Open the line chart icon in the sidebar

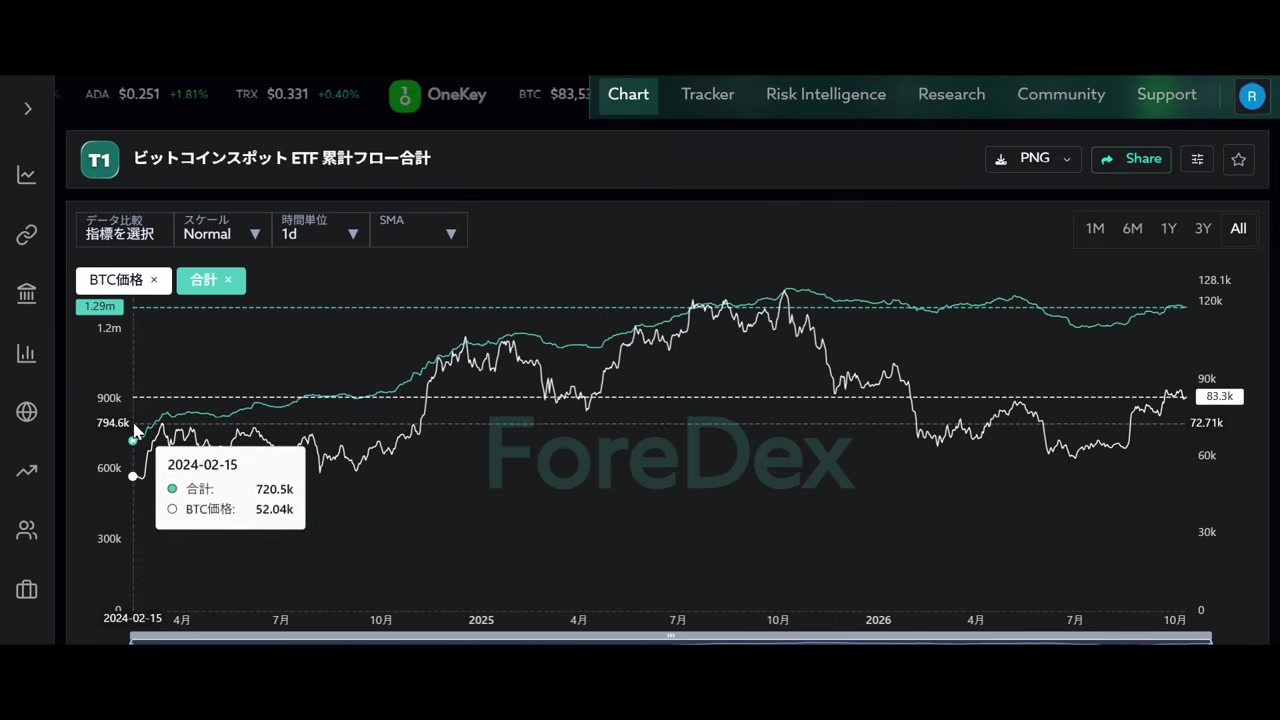[x=27, y=175]
